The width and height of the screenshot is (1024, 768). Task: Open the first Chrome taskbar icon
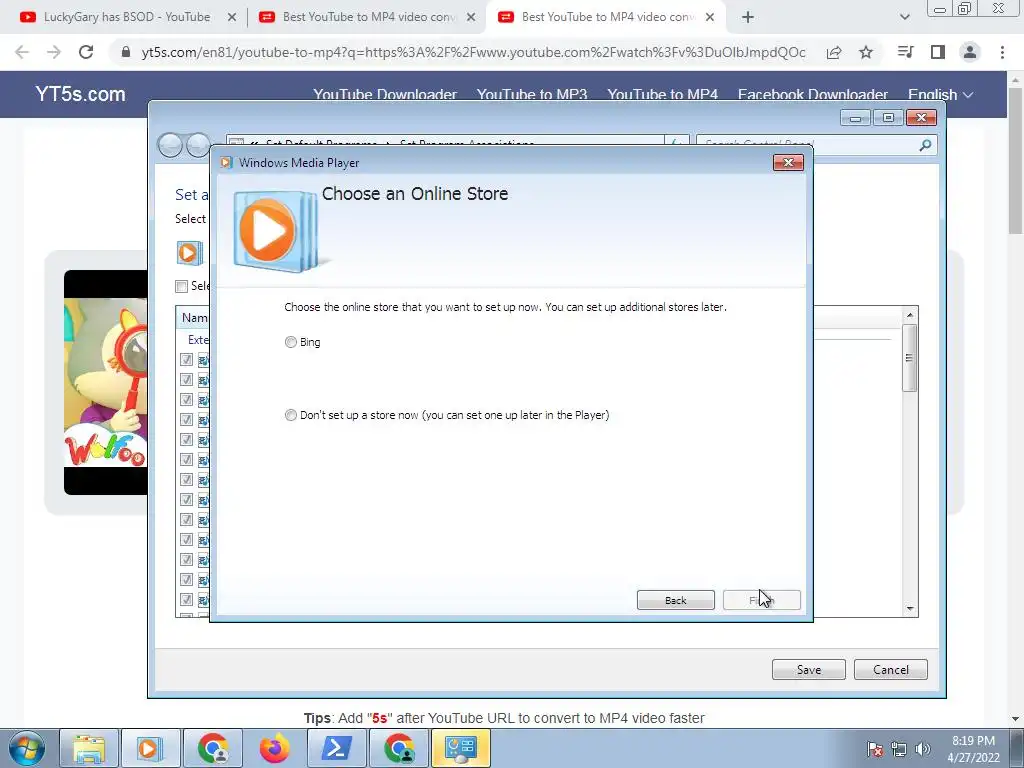[213, 748]
